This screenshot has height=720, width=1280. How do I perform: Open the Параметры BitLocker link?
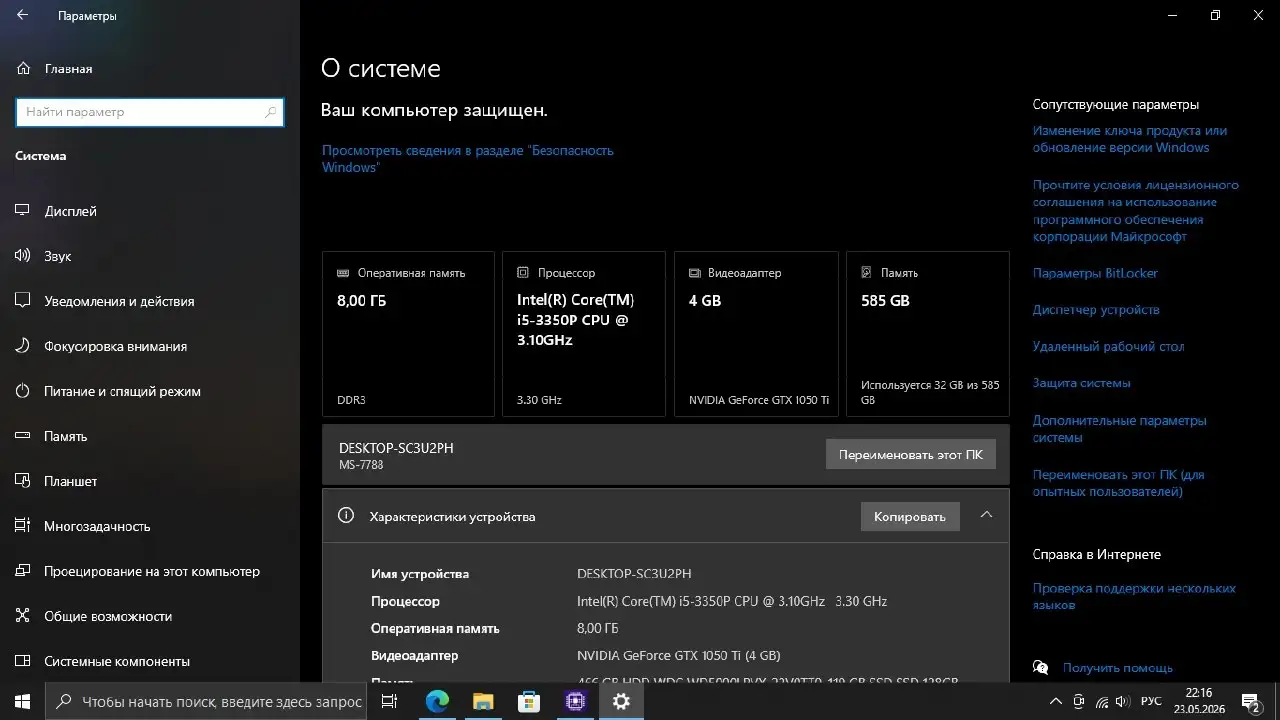[1095, 273]
